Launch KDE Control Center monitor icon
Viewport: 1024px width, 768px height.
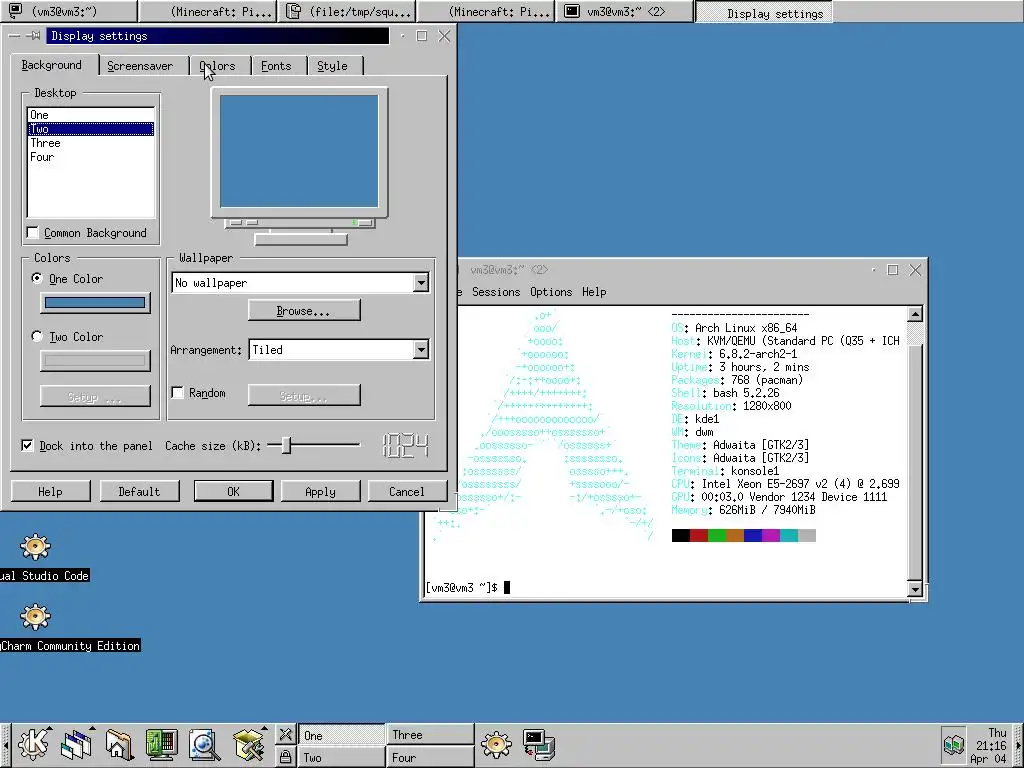(x=161, y=744)
